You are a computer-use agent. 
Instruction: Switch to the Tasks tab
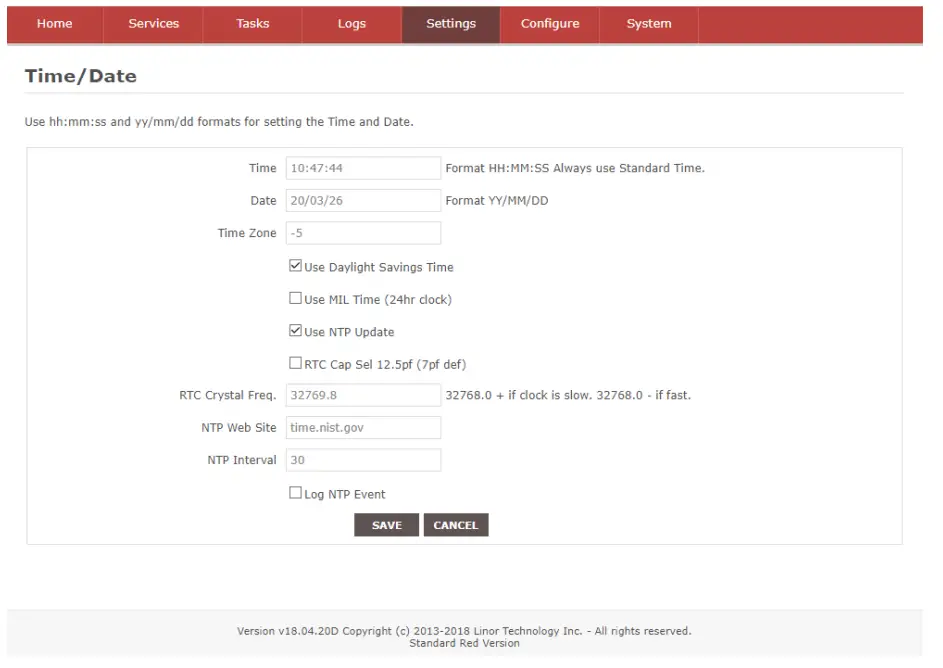click(253, 24)
